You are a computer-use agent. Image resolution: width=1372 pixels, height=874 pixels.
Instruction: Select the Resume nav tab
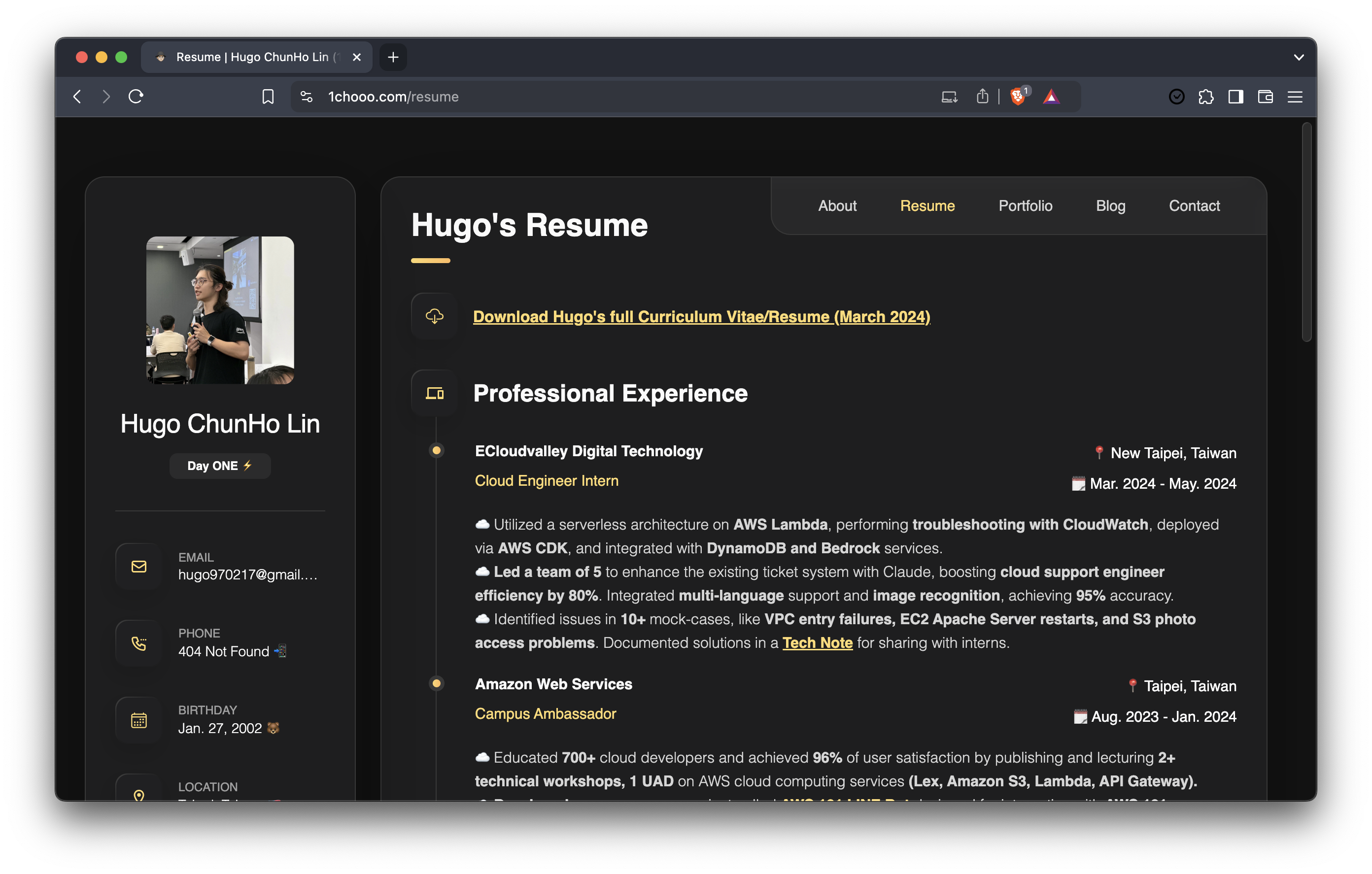point(927,205)
